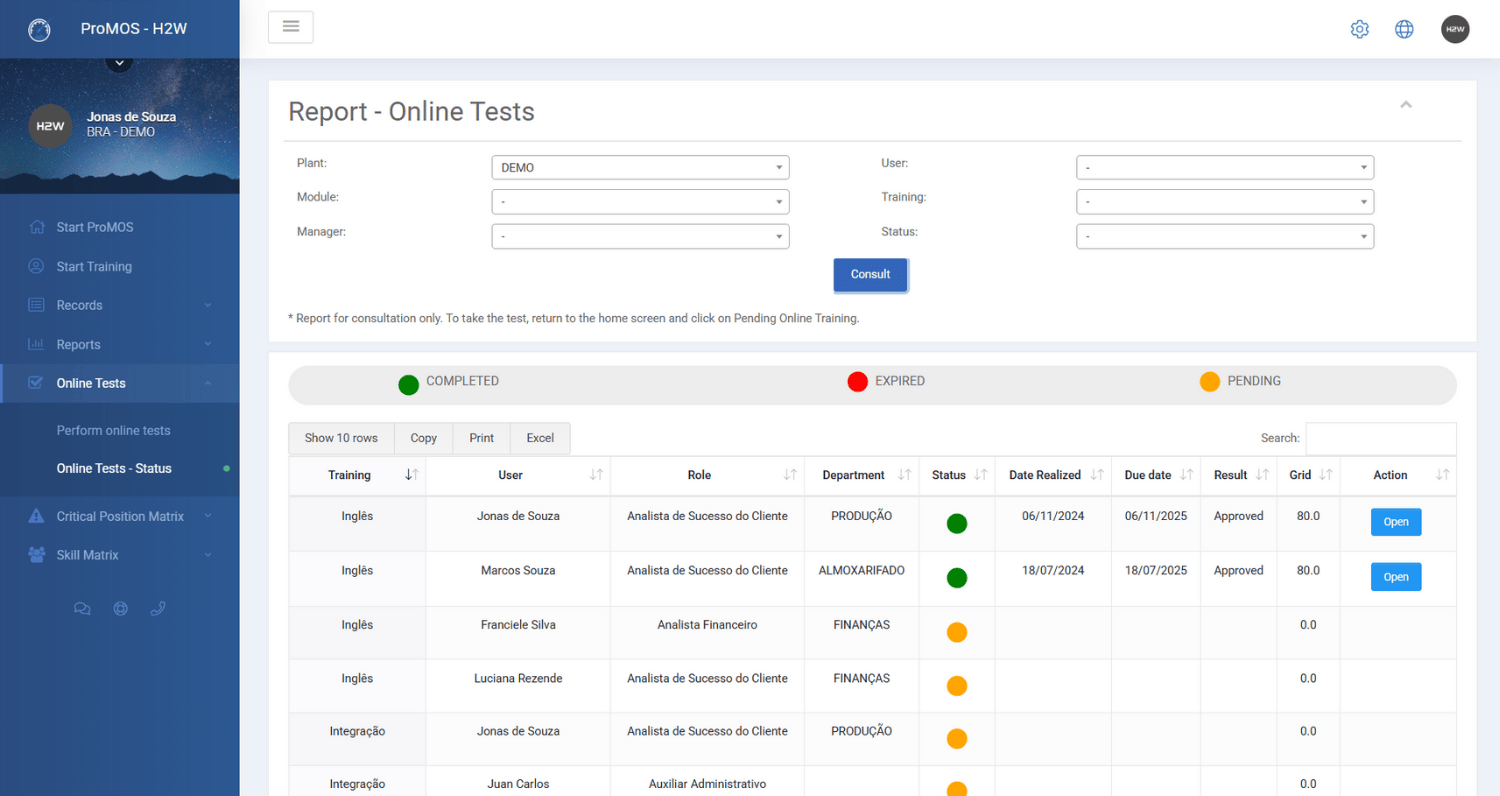Sort table by Date Realized column

click(x=1053, y=475)
